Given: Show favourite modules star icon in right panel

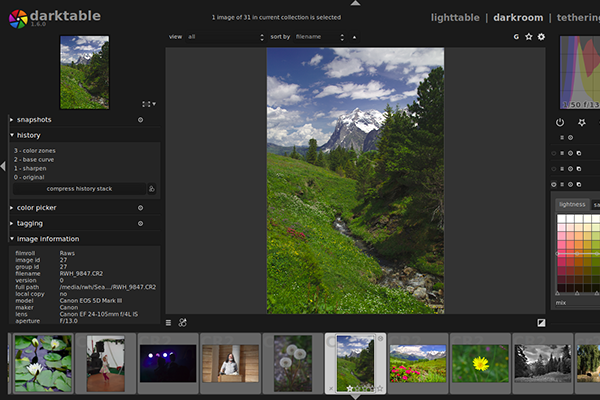Looking at the screenshot, I should [x=580, y=122].
